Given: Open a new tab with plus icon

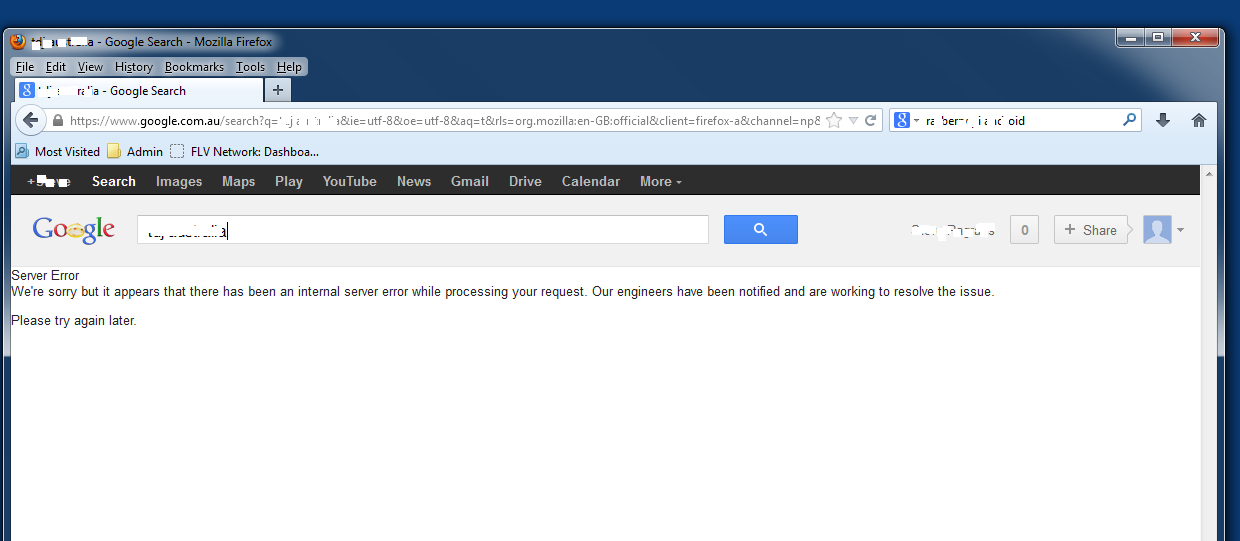Looking at the screenshot, I should pyautogui.click(x=278, y=90).
